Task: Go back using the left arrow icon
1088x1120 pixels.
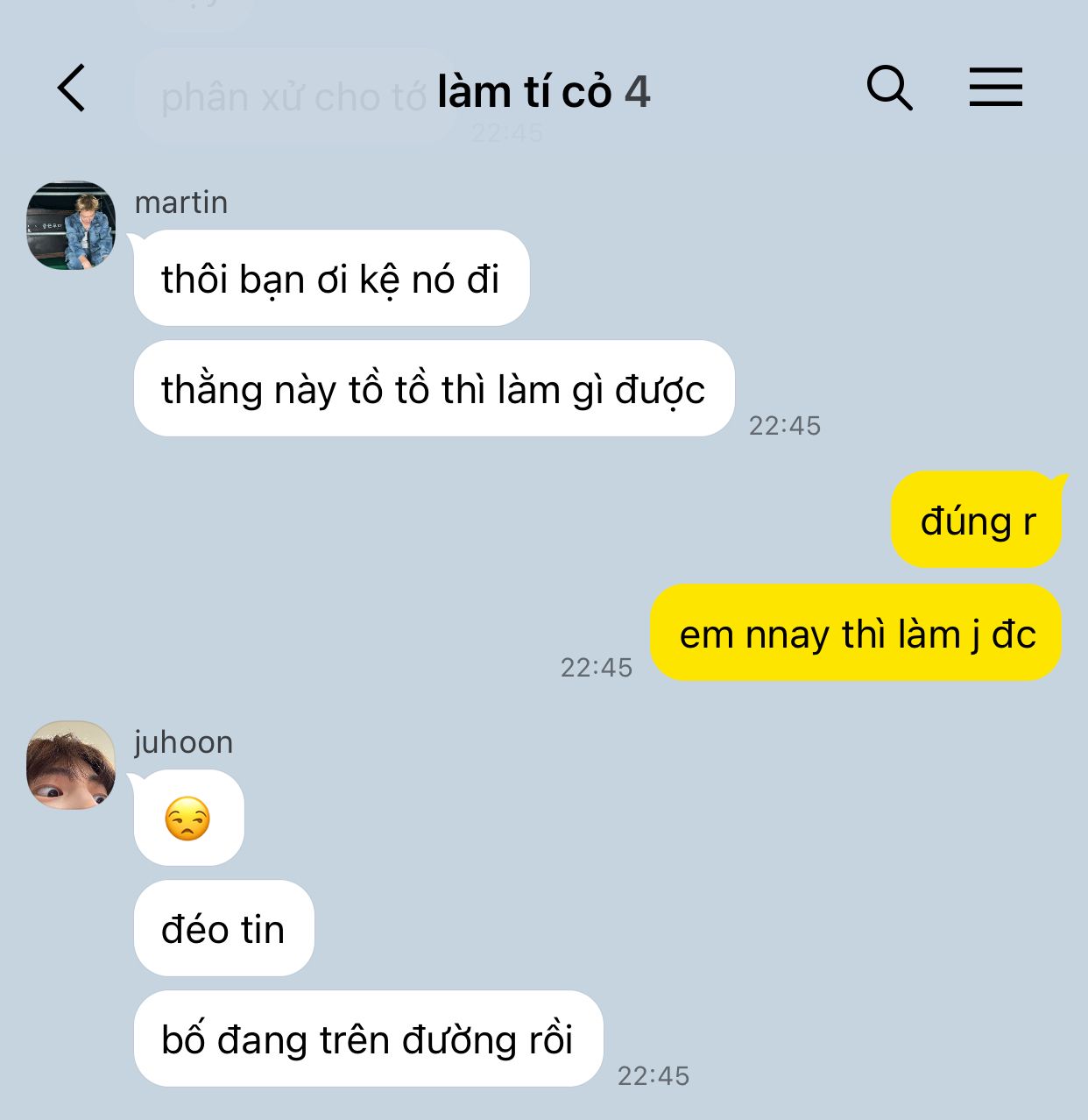Action: (72, 88)
